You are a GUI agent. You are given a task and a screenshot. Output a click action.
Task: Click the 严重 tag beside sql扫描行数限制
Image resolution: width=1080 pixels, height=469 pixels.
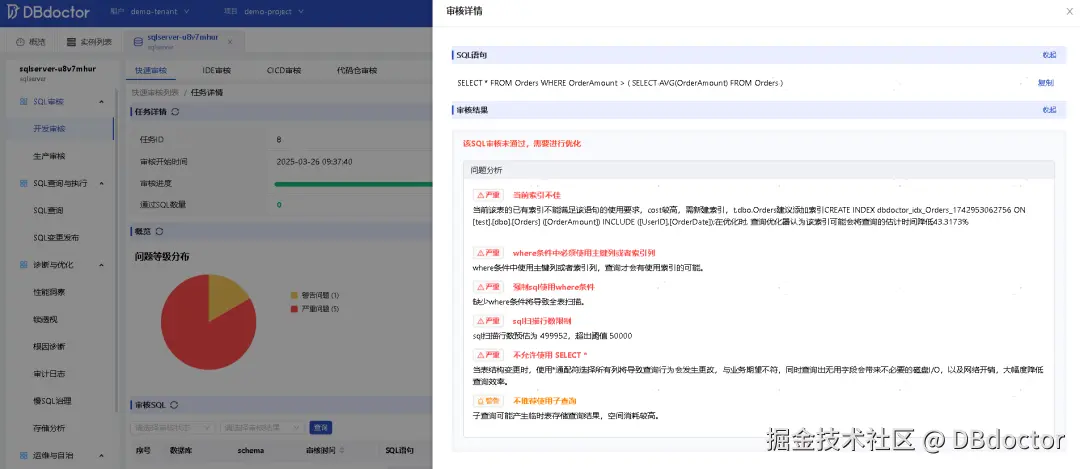coord(488,320)
